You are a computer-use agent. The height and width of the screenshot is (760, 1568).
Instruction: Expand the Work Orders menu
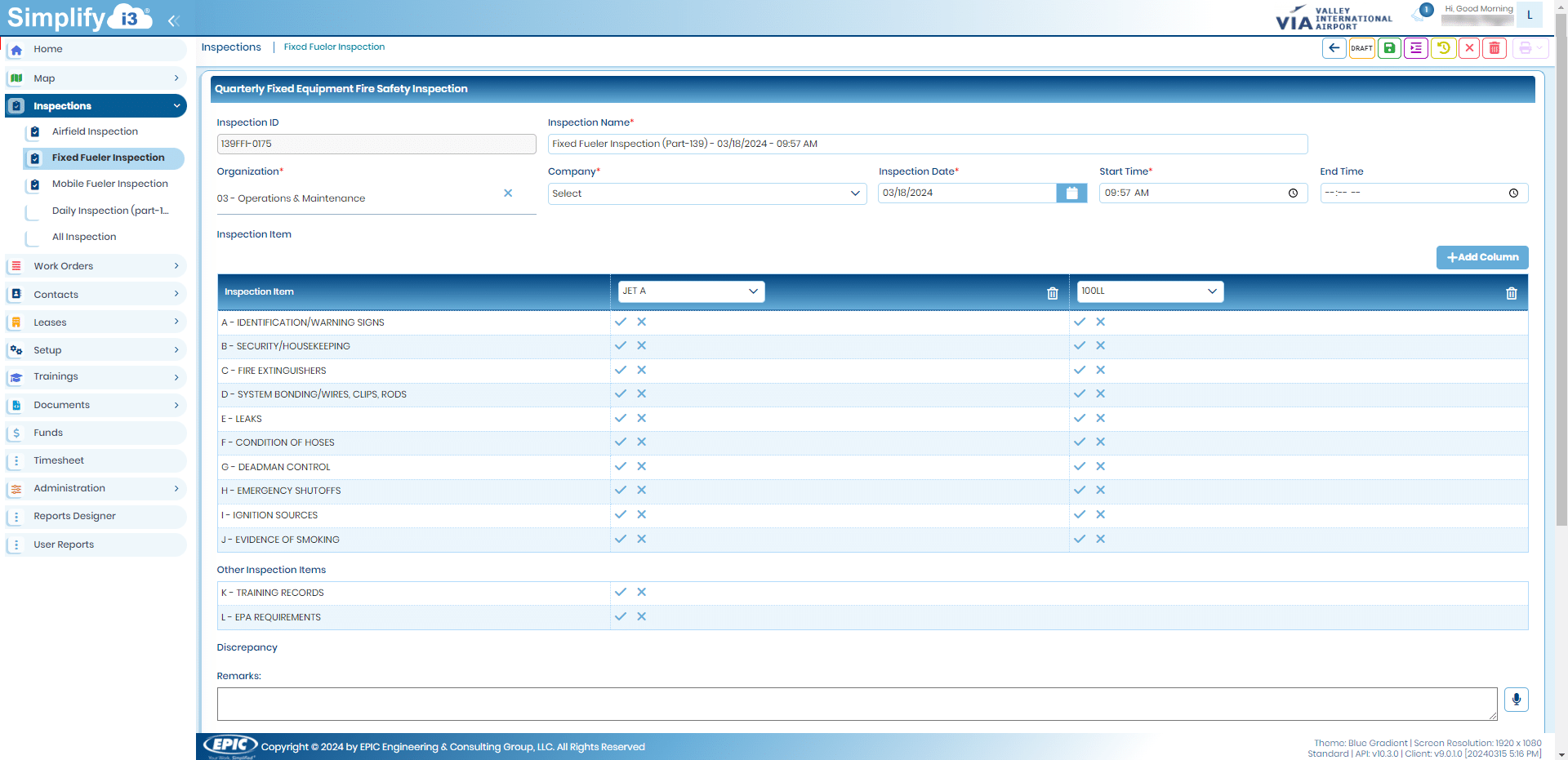[96, 266]
